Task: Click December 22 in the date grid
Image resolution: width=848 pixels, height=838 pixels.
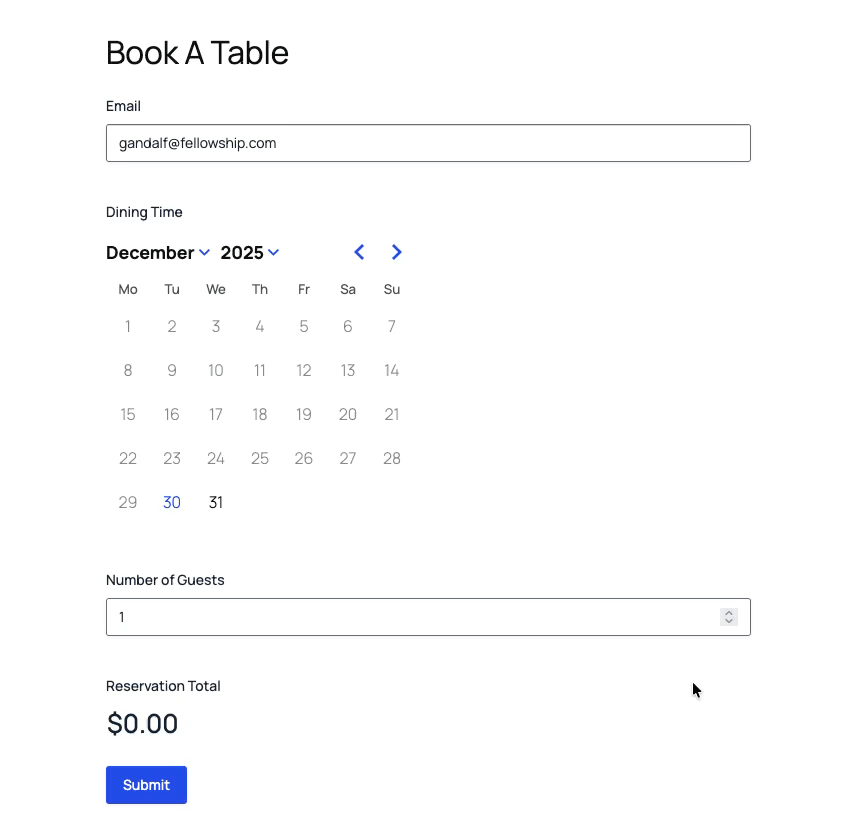Action: click(128, 459)
